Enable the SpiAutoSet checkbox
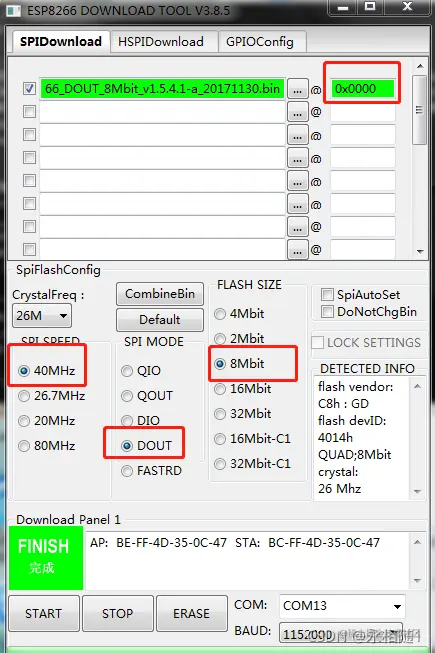Viewport: 435px width, 653px height. coord(327,295)
